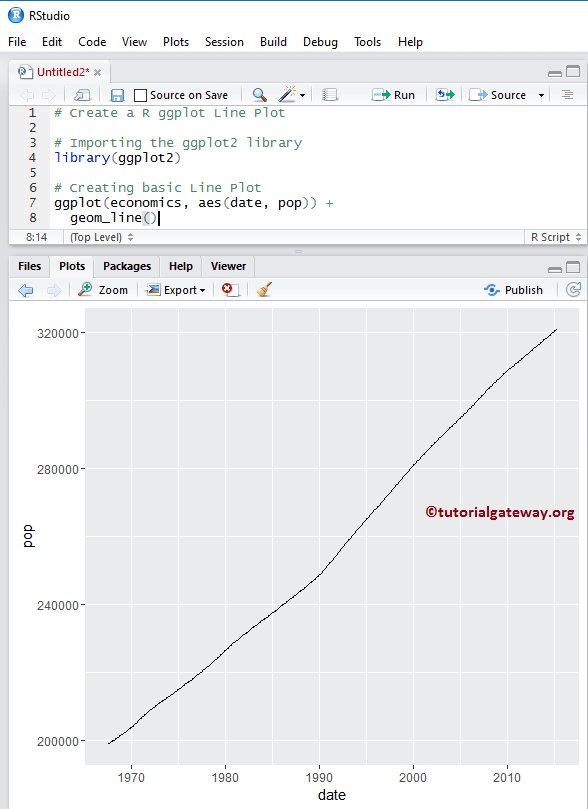Click the geom_line() code line
The image size is (588, 809).
pyautogui.click(x=113, y=218)
